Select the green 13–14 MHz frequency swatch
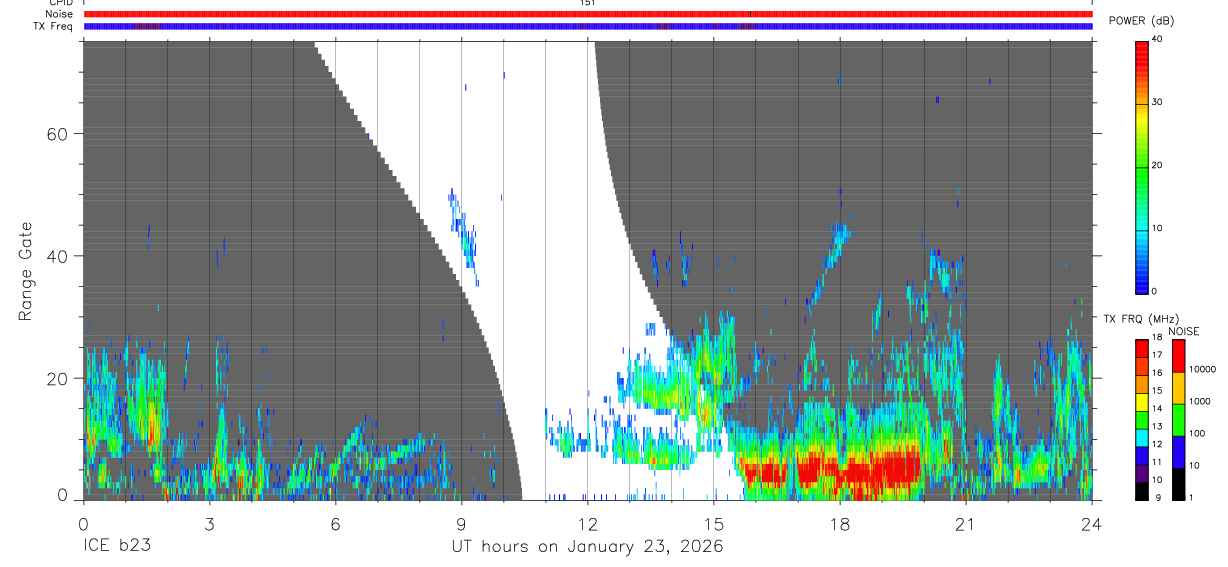The width and height of the screenshot is (1228, 567). (1141, 420)
